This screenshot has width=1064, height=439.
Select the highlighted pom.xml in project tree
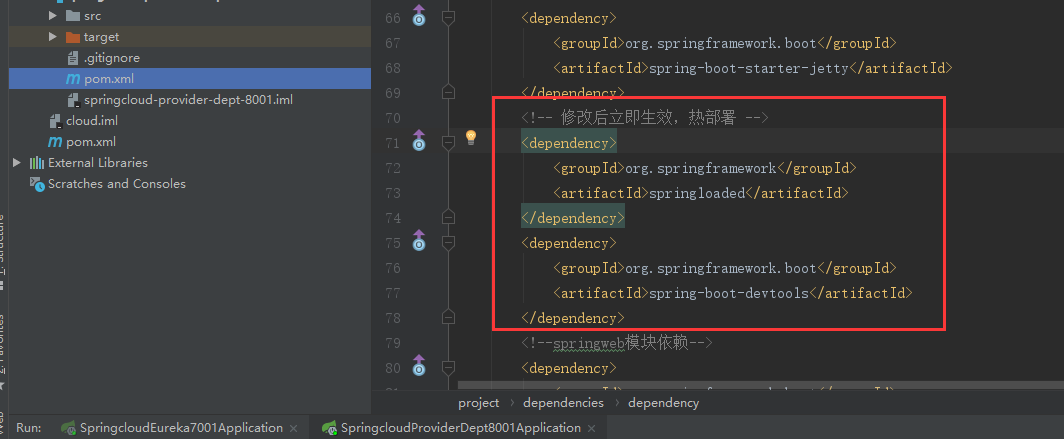pos(190,79)
